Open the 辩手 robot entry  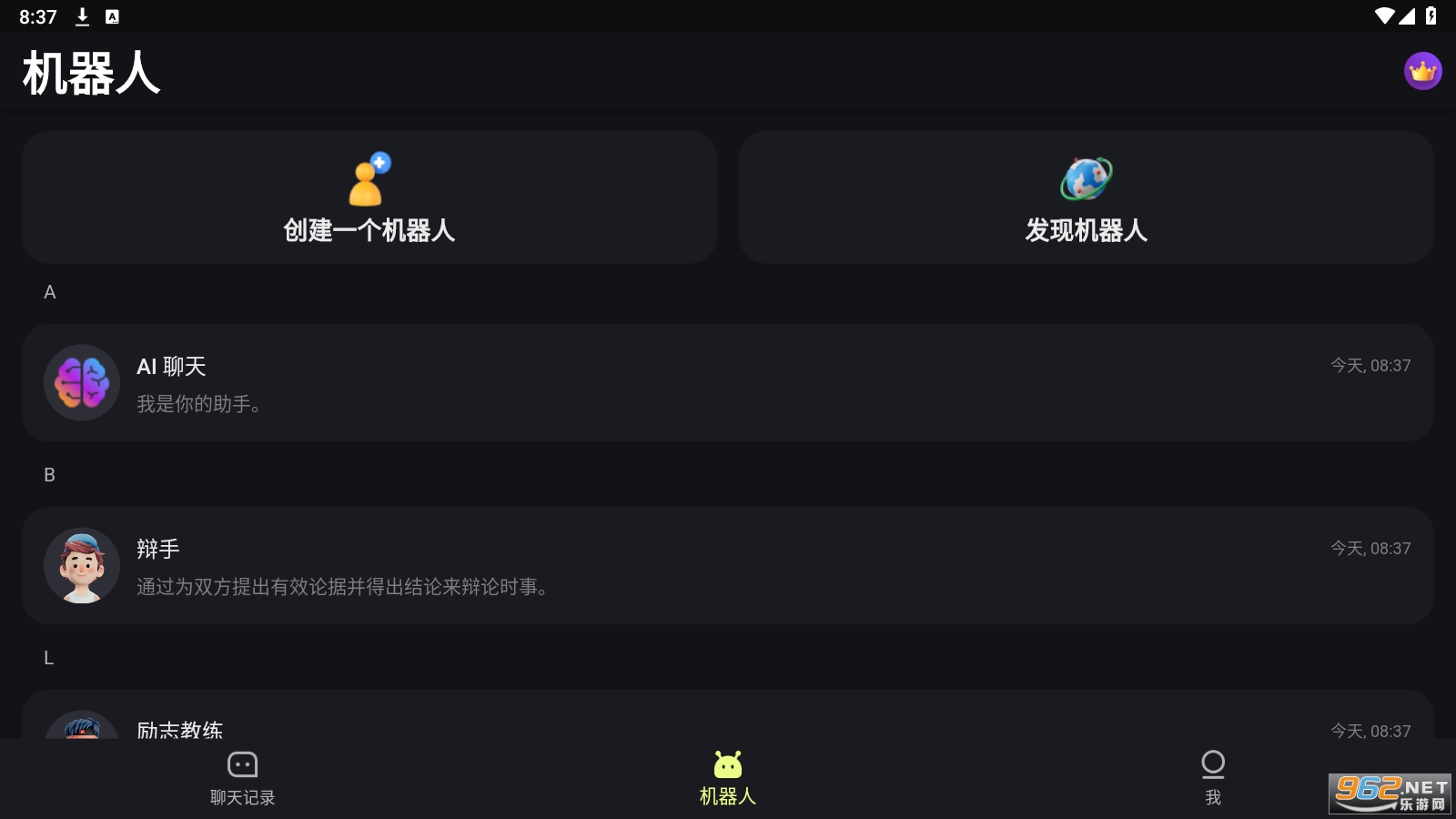click(x=728, y=566)
